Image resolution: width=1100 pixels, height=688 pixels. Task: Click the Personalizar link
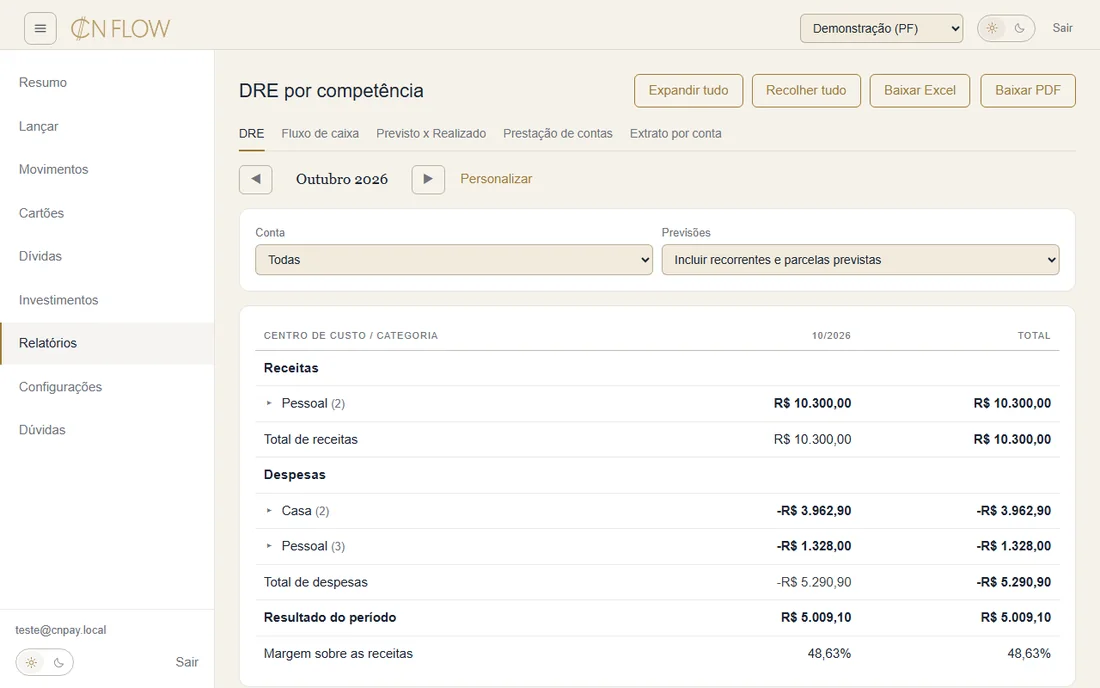[x=496, y=179]
